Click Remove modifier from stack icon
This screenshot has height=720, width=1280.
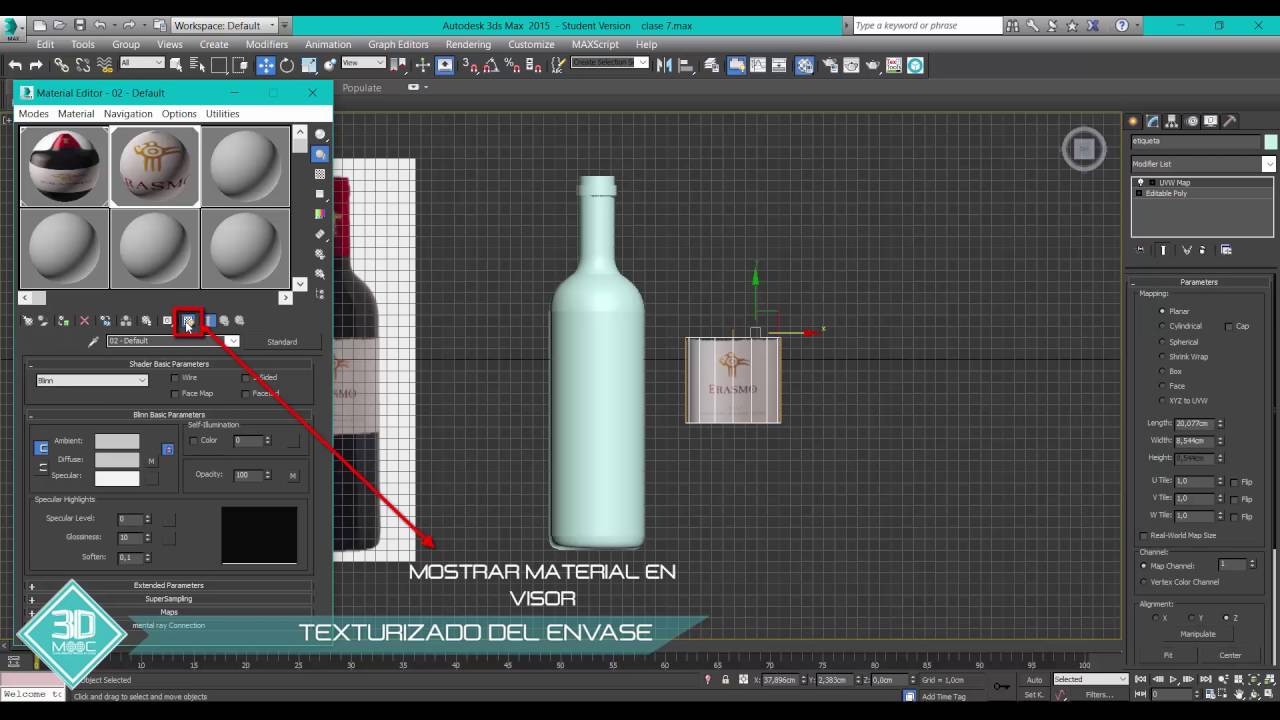point(1203,250)
